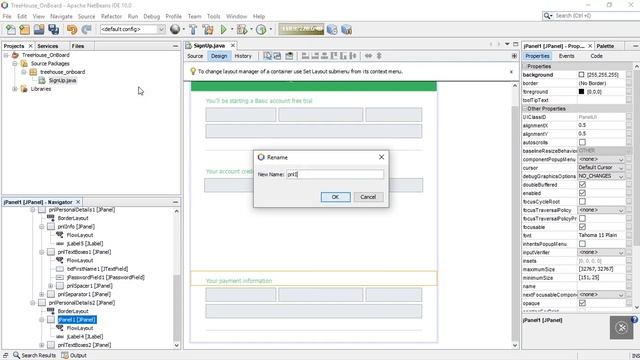The image size is (640, 360).
Task: Toggle the enabled property checkbox
Action: [582, 193]
